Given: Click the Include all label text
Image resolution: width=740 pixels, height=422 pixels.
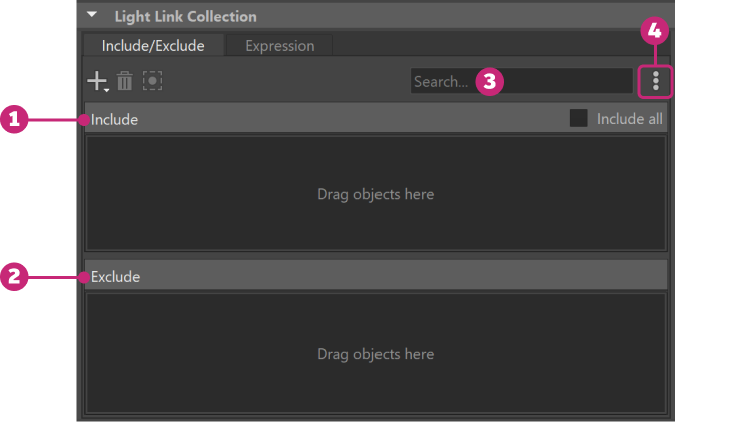Looking at the screenshot, I should (x=629, y=119).
